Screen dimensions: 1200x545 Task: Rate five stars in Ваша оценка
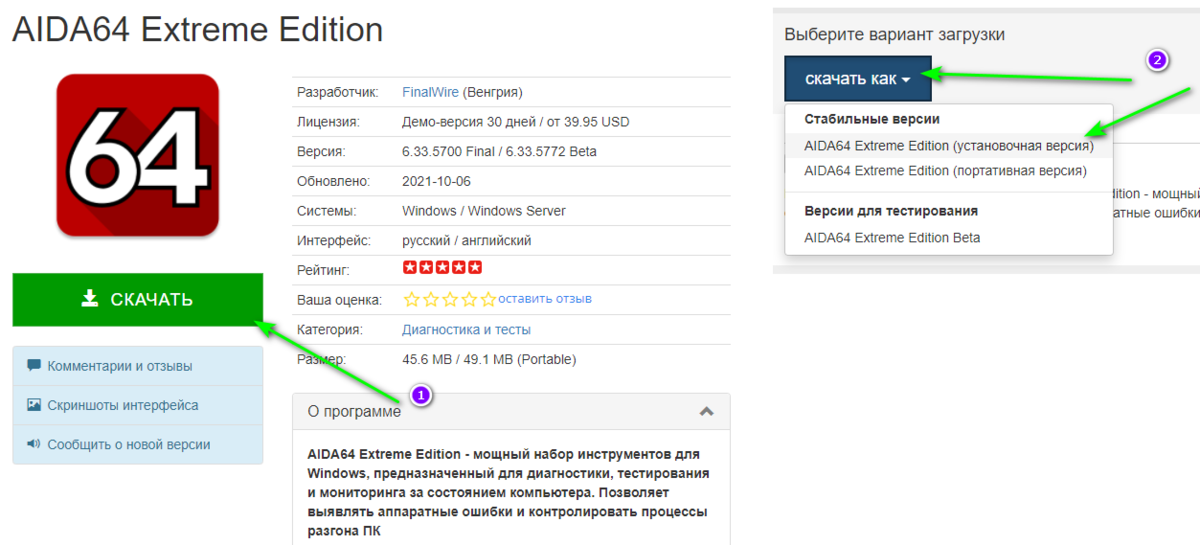tap(487, 299)
